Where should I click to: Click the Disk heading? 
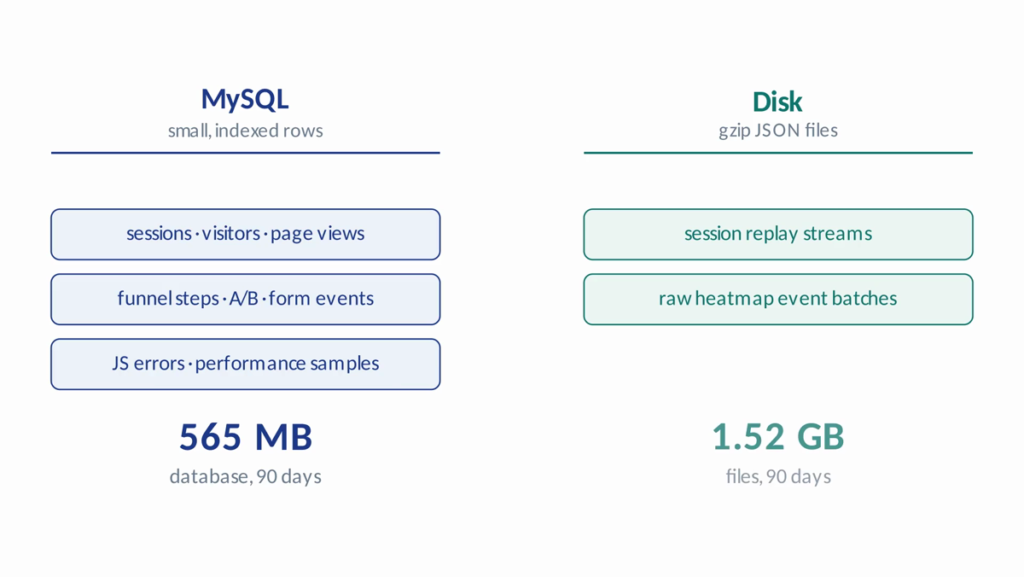777,102
